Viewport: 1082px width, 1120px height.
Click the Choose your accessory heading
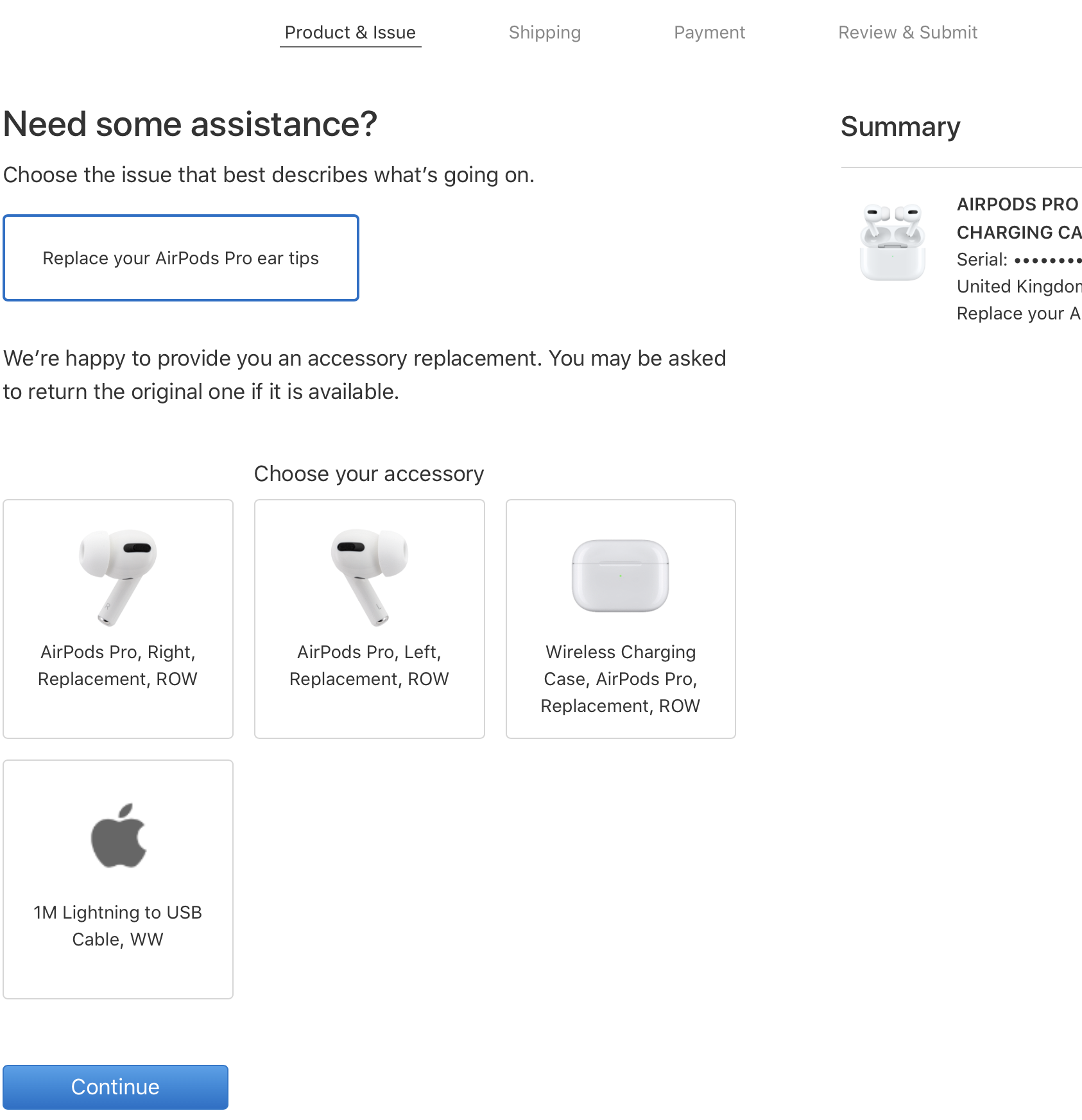tap(369, 473)
